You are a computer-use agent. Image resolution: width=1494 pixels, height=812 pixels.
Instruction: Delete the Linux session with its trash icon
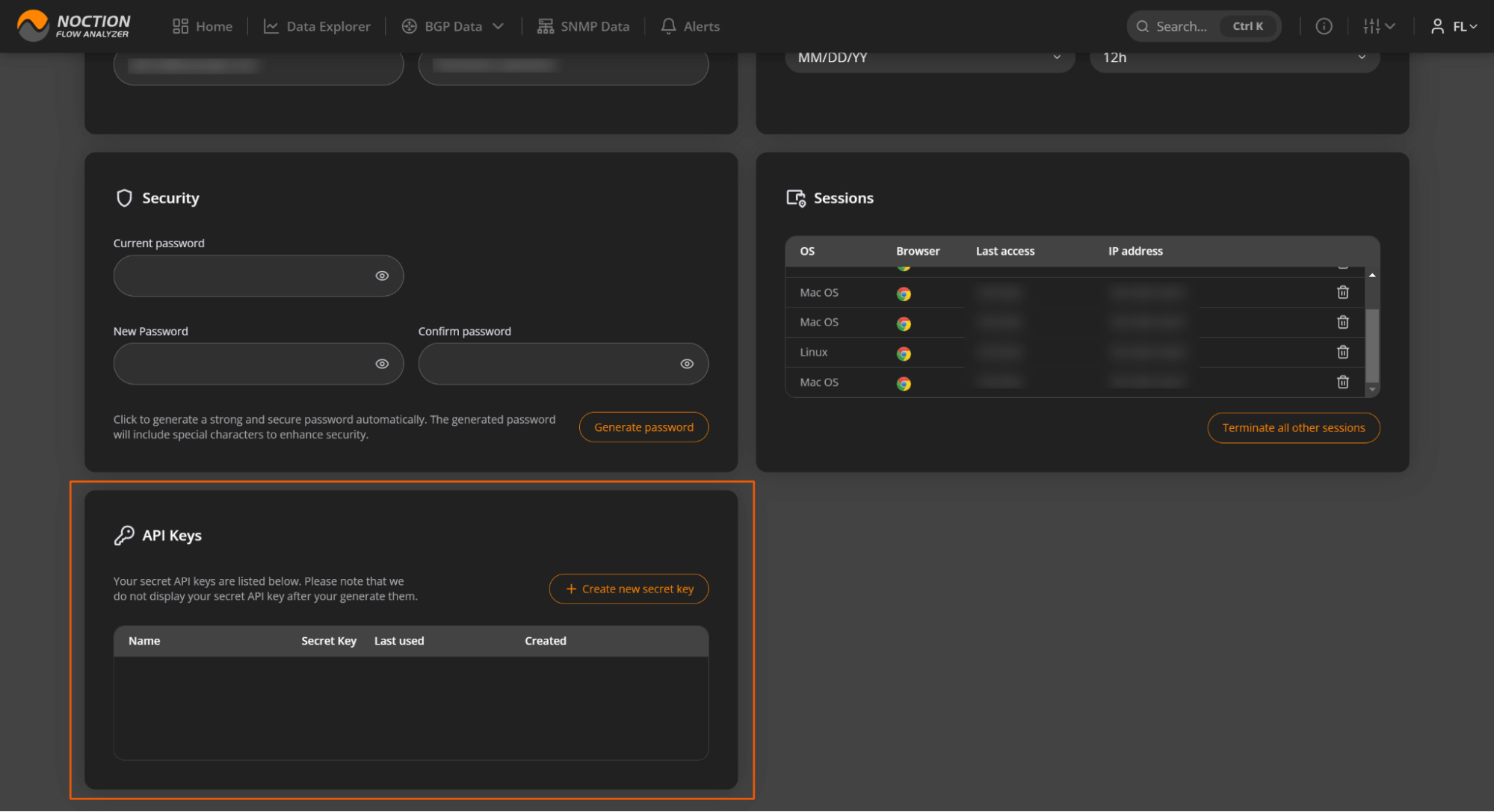click(x=1343, y=352)
